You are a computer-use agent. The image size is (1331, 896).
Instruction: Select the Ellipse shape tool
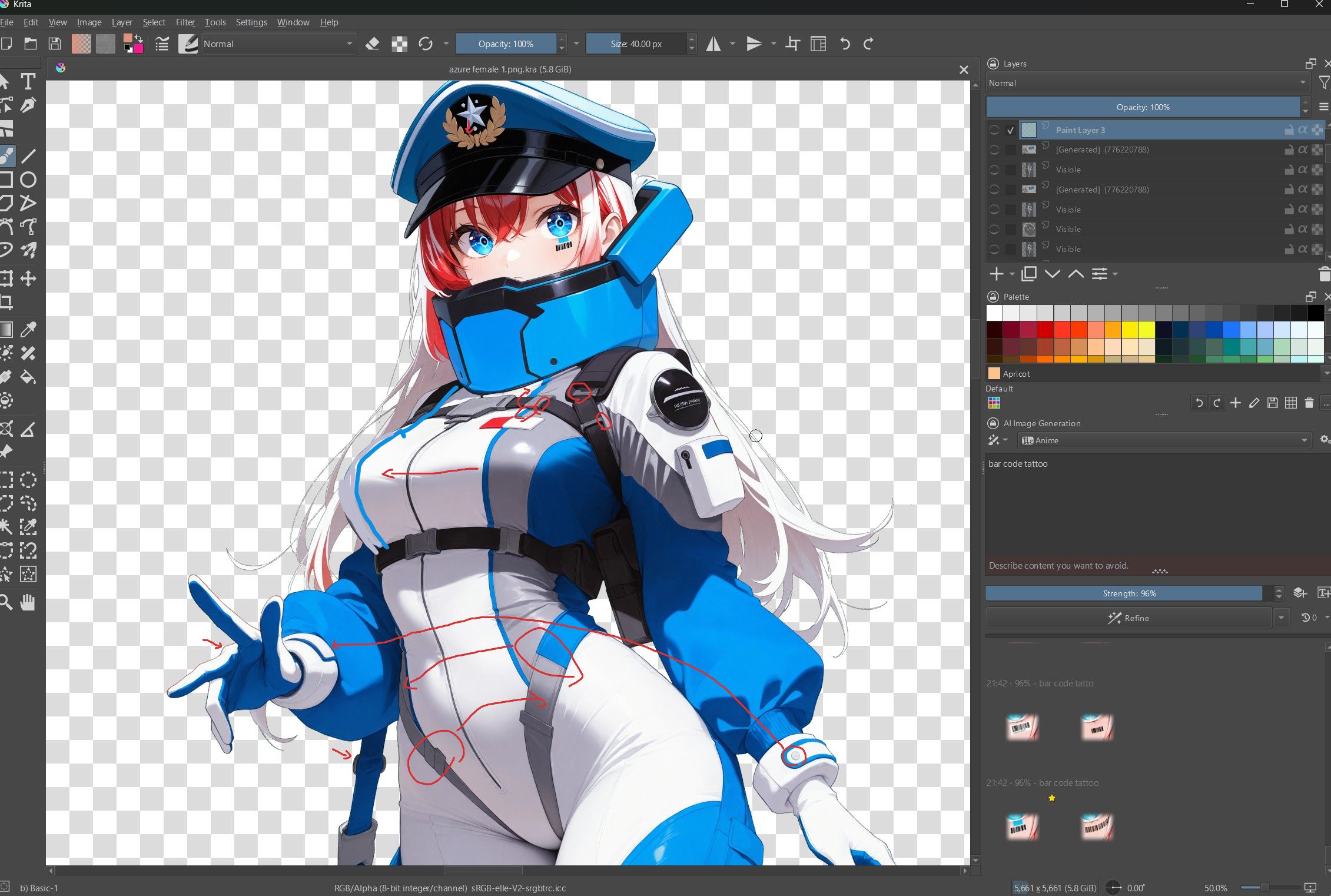coord(28,180)
